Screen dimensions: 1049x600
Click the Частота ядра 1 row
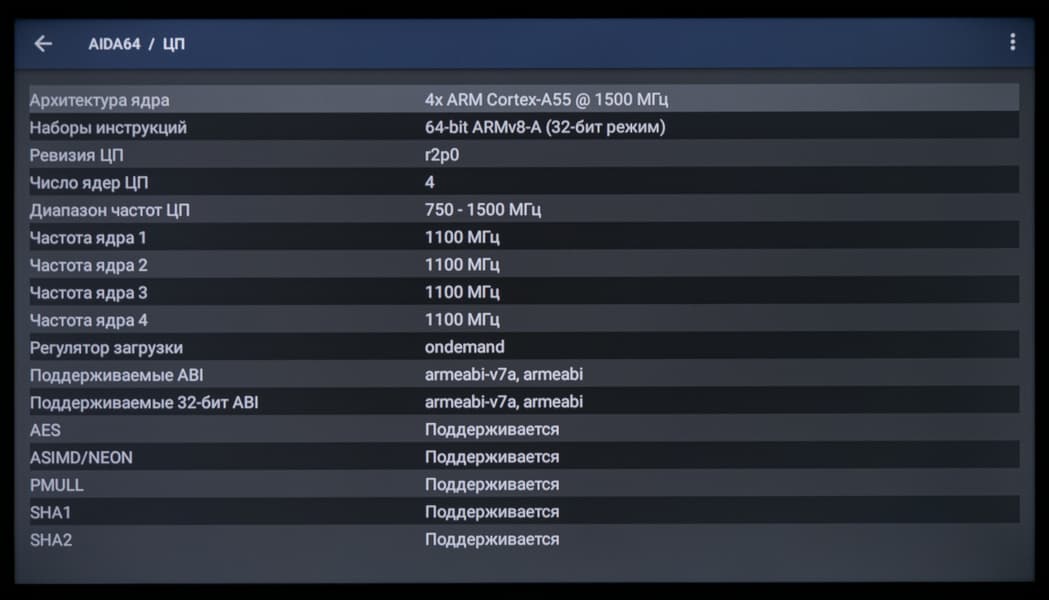(x=524, y=237)
